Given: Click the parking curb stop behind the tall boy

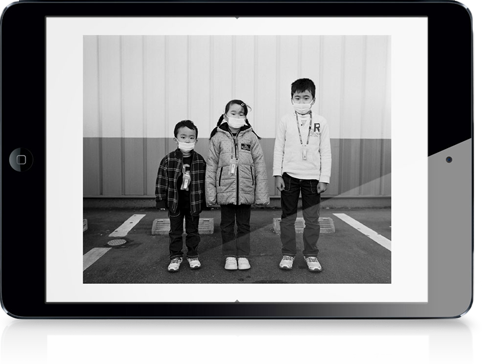Looking at the screenshot, I should (x=304, y=225).
